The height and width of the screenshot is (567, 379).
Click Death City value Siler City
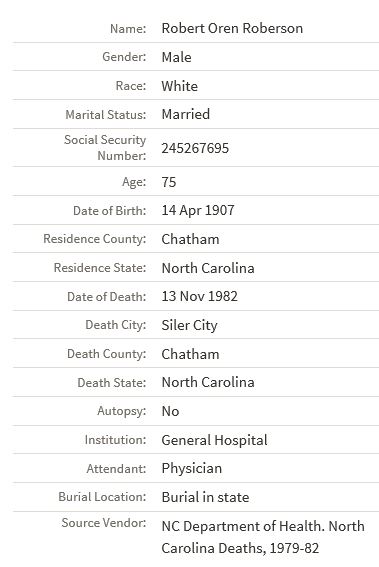(190, 325)
